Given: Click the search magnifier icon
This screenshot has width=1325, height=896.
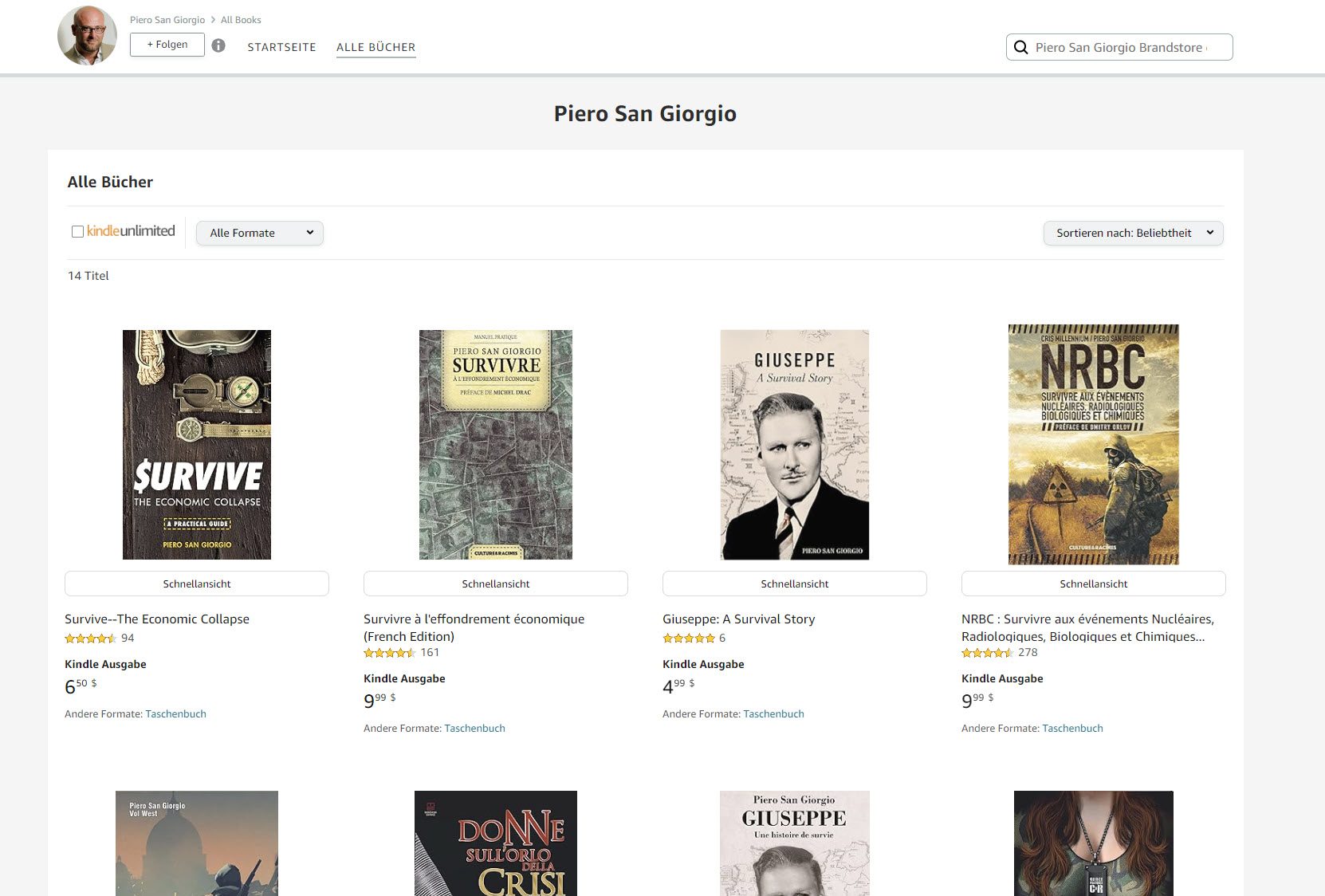Looking at the screenshot, I should click(x=1020, y=48).
